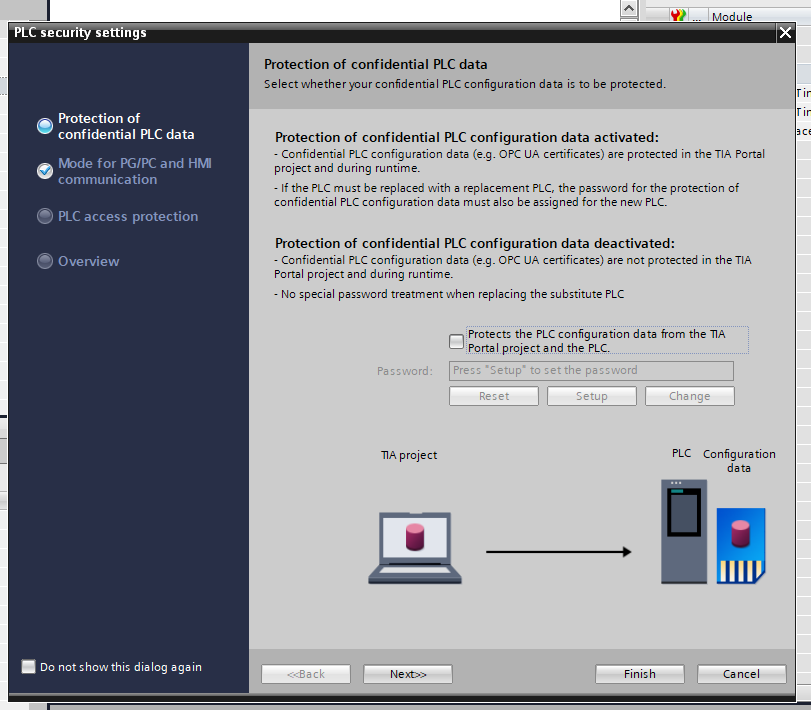Enable protection of PLC configuration data checkbox

pos(456,341)
